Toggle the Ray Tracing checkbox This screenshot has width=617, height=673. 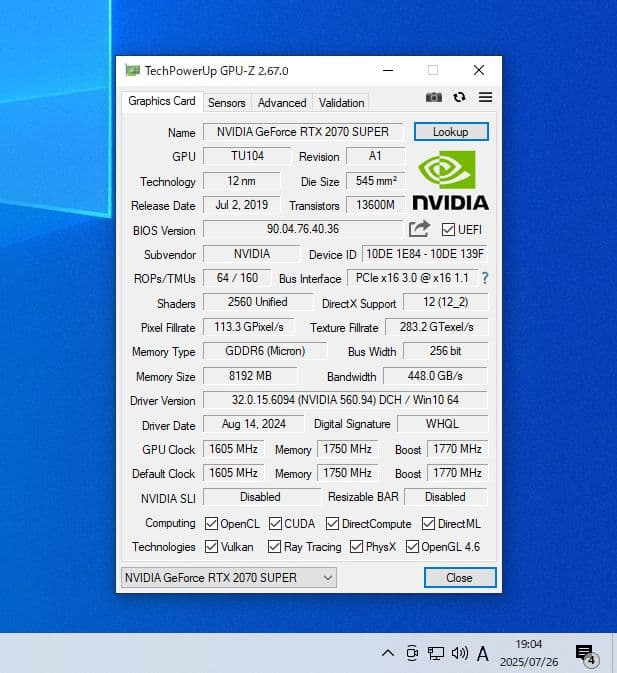tap(274, 547)
